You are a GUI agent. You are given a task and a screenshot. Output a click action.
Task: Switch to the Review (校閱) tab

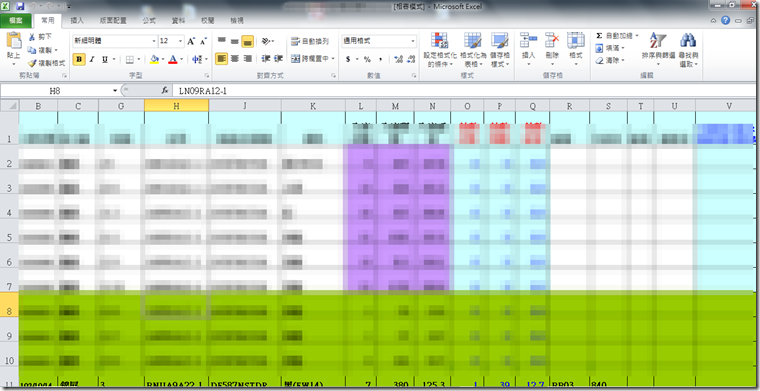(x=207, y=21)
